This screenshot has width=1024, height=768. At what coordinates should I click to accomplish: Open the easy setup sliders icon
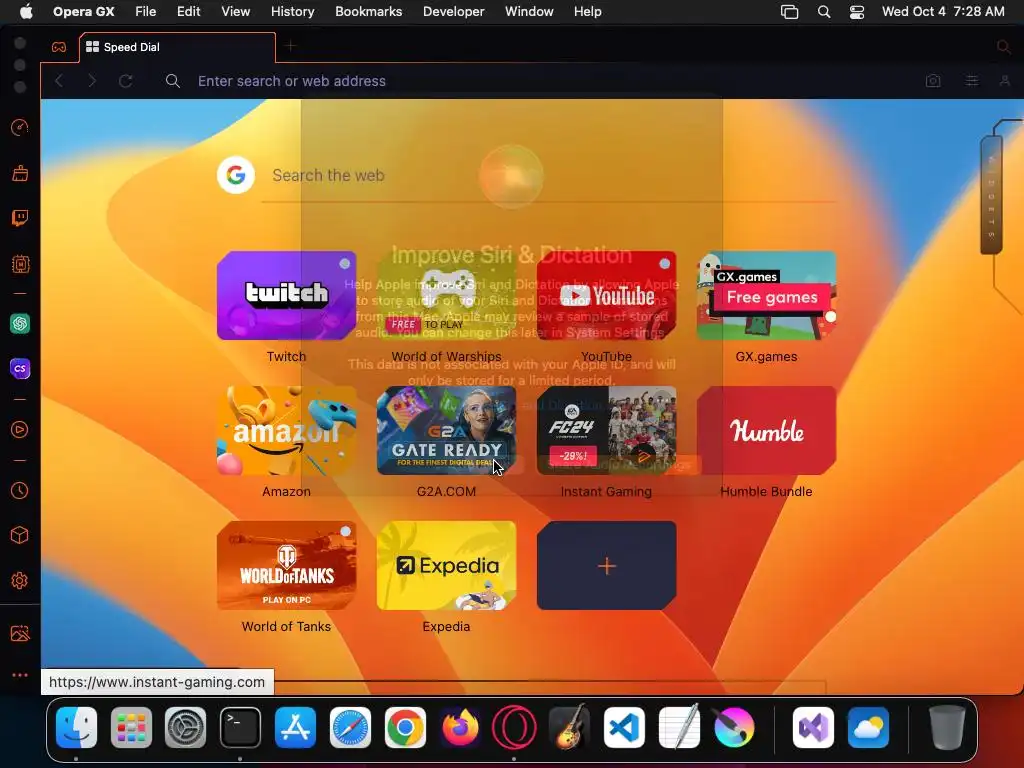(x=972, y=81)
